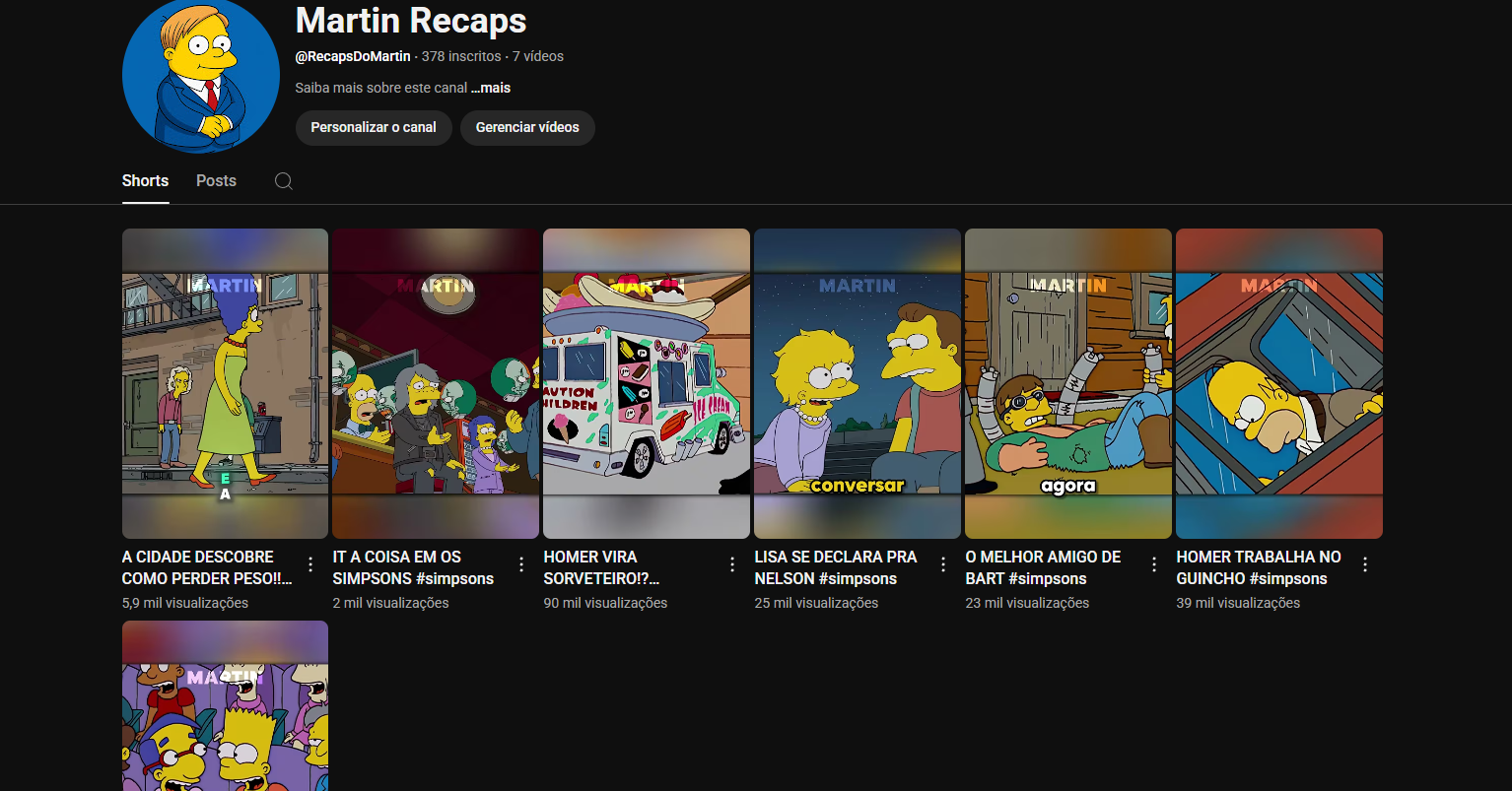Click the 23 mil visualizações count
Viewport: 1512px width, 791px height.
(1027, 603)
